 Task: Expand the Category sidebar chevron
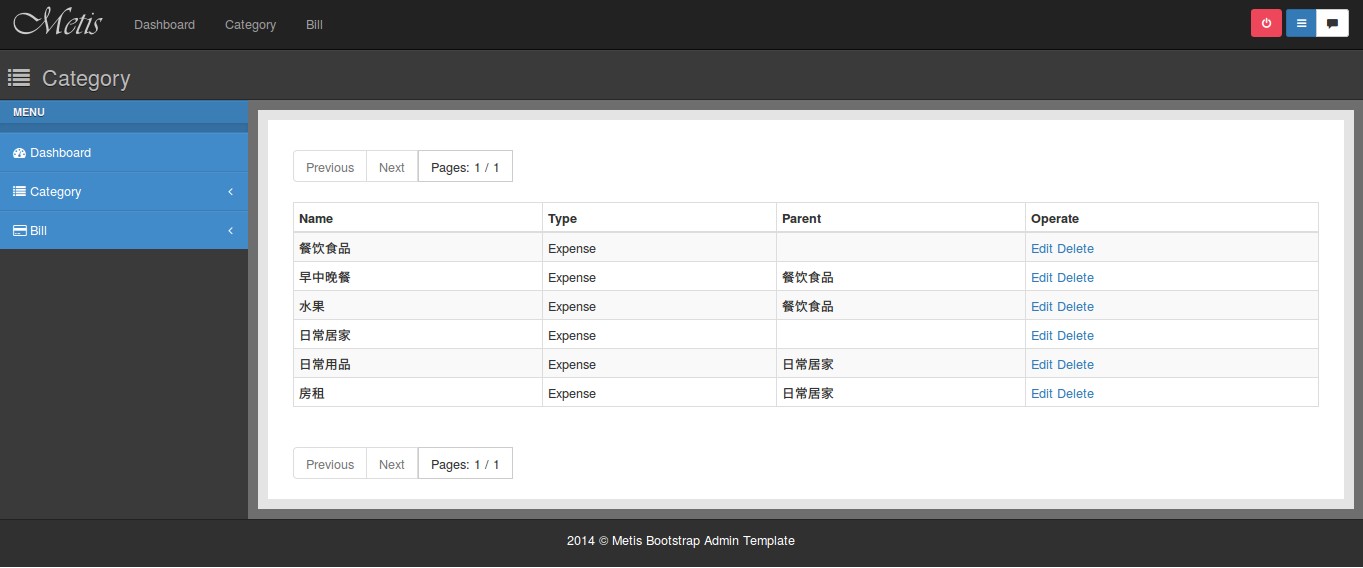[x=230, y=191]
